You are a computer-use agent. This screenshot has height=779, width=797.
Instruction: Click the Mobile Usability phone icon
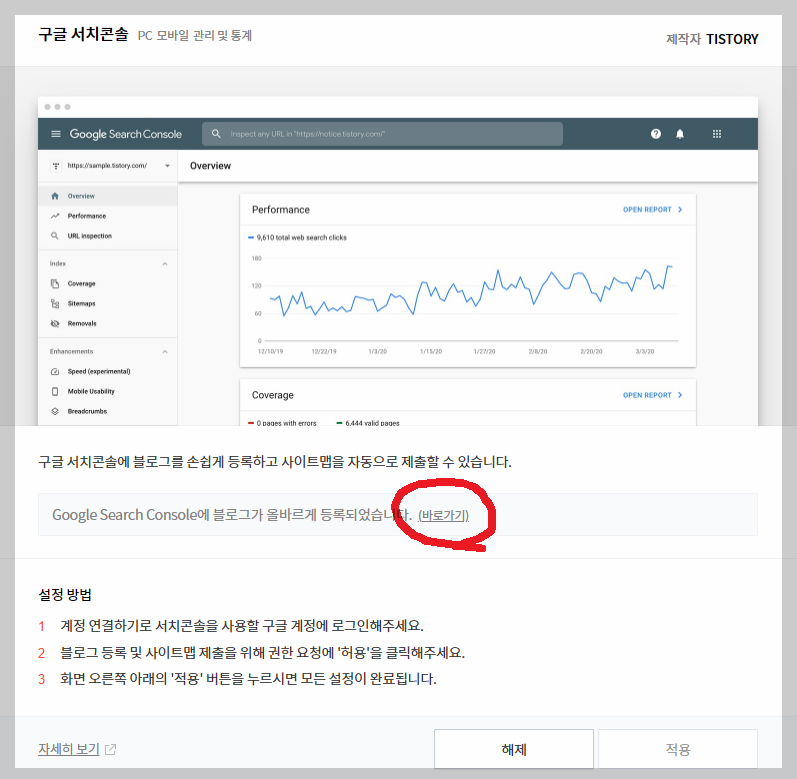[55, 391]
